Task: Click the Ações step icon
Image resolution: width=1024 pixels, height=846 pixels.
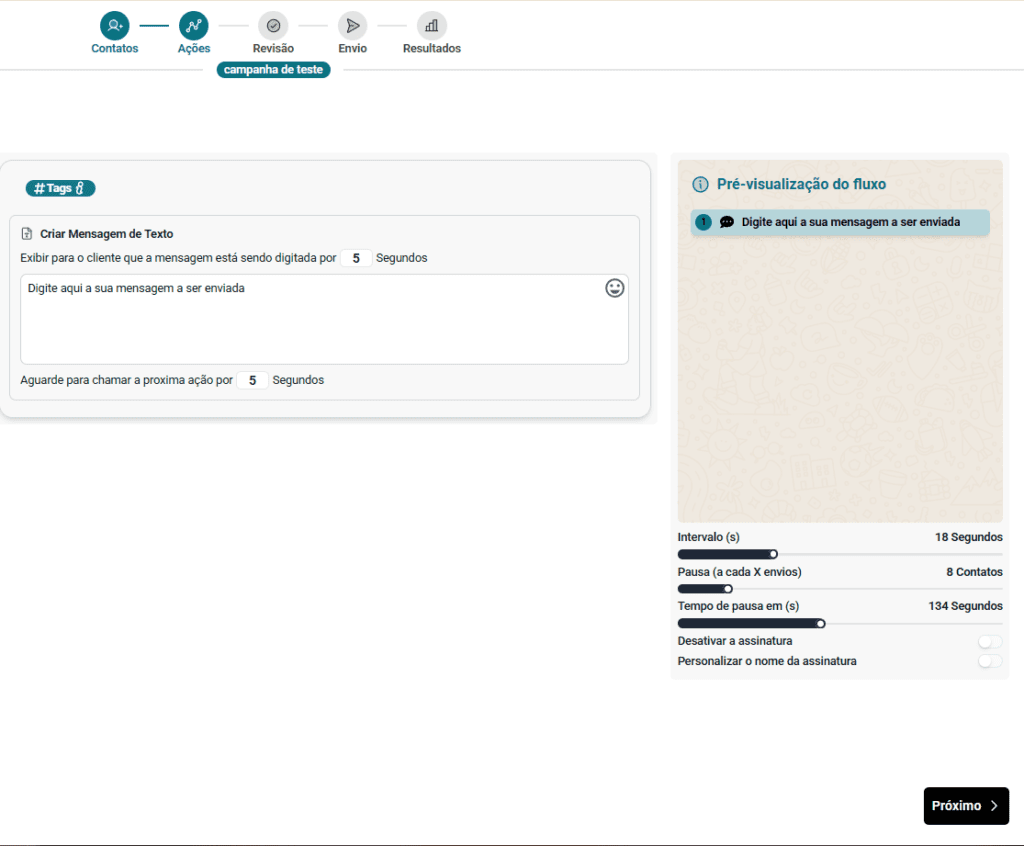Action: coord(193,25)
